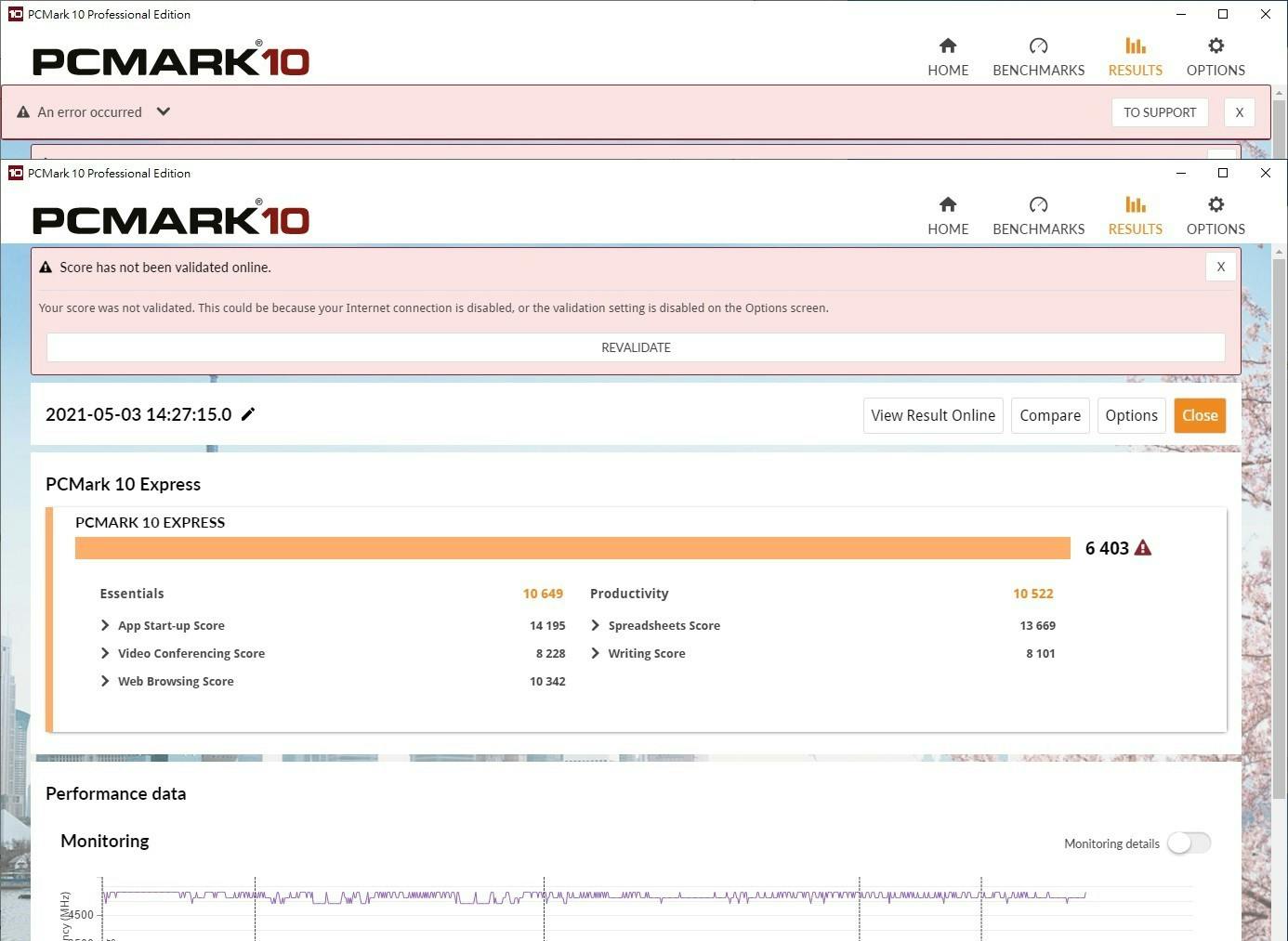The image size is (1288, 941).
Task: Expand 'An error occurred' details chevron
Action: click(164, 111)
